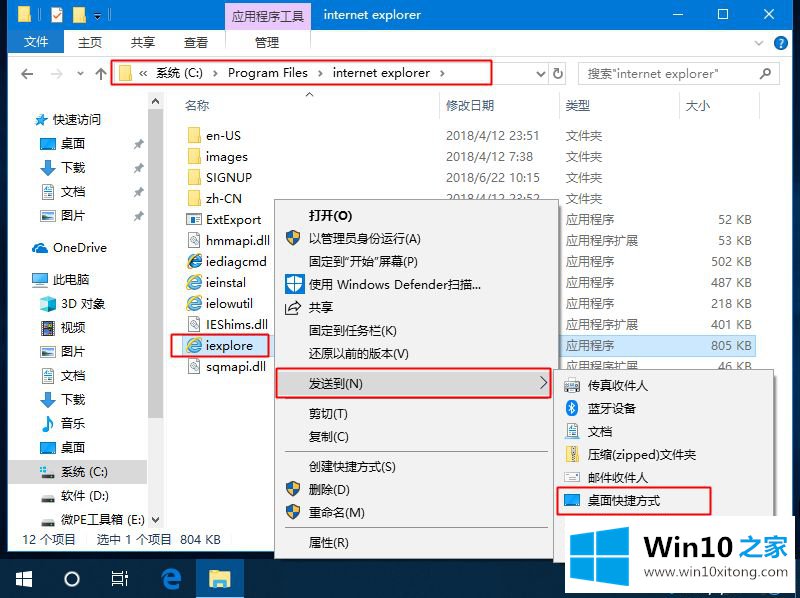The image size is (800, 598).
Task: Refresh the folder with the refresh icon
Action: click(558, 74)
